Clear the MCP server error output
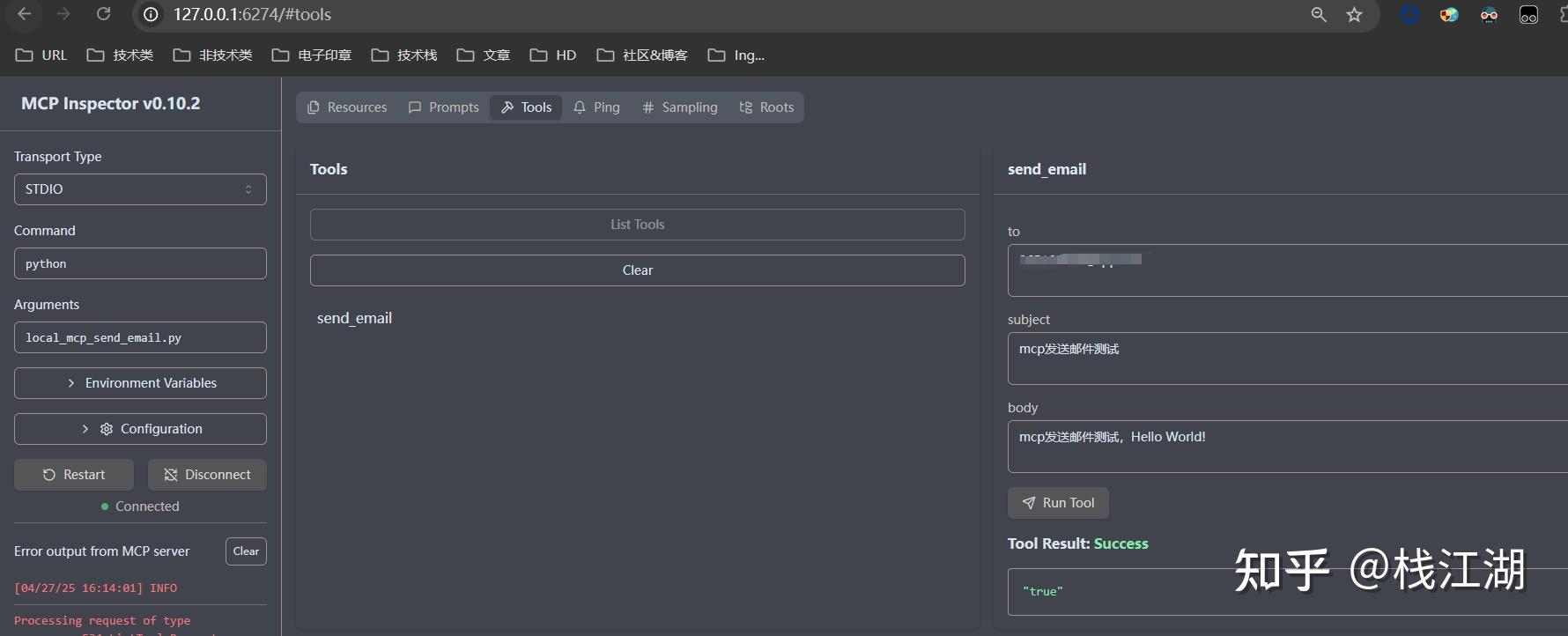Screen dimensions: 1568x636 click(x=246, y=551)
